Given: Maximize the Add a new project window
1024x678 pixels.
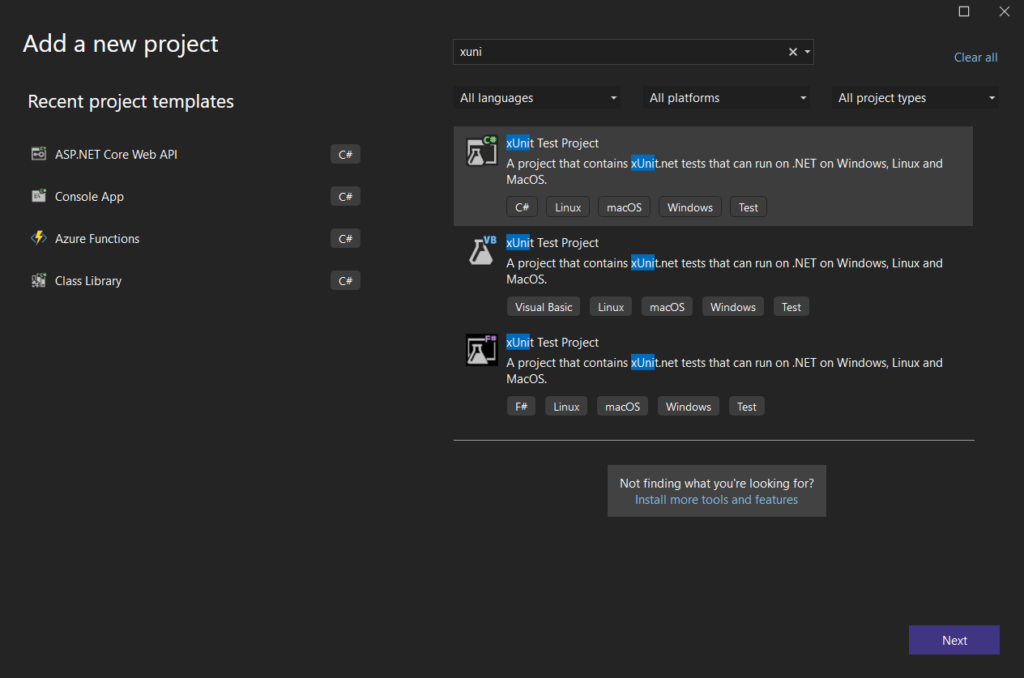Looking at the screenshot, I should tap(964, 11).
